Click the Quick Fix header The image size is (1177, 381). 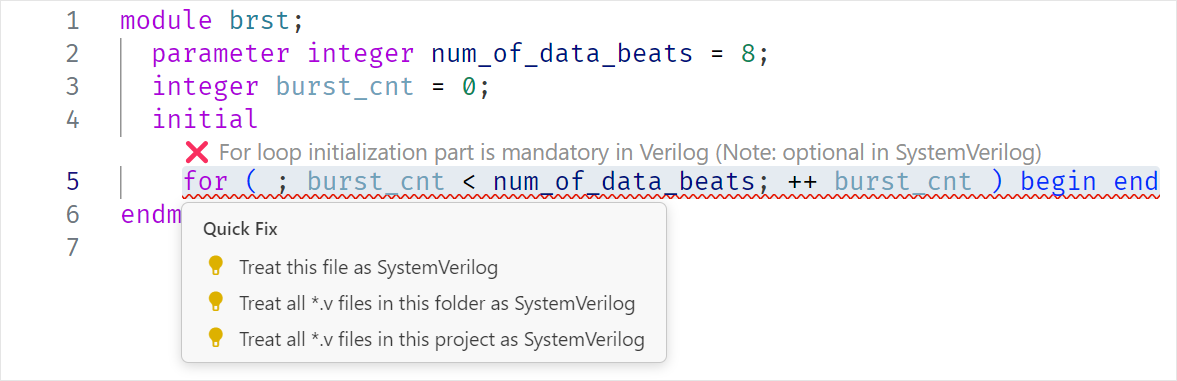pos(240,230)
